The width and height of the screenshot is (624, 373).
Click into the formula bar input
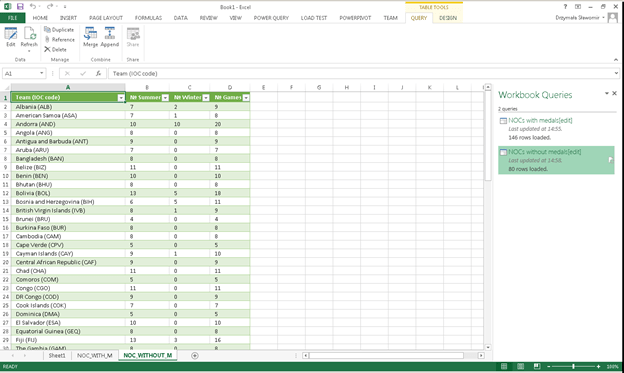click(x=360, y=74)
